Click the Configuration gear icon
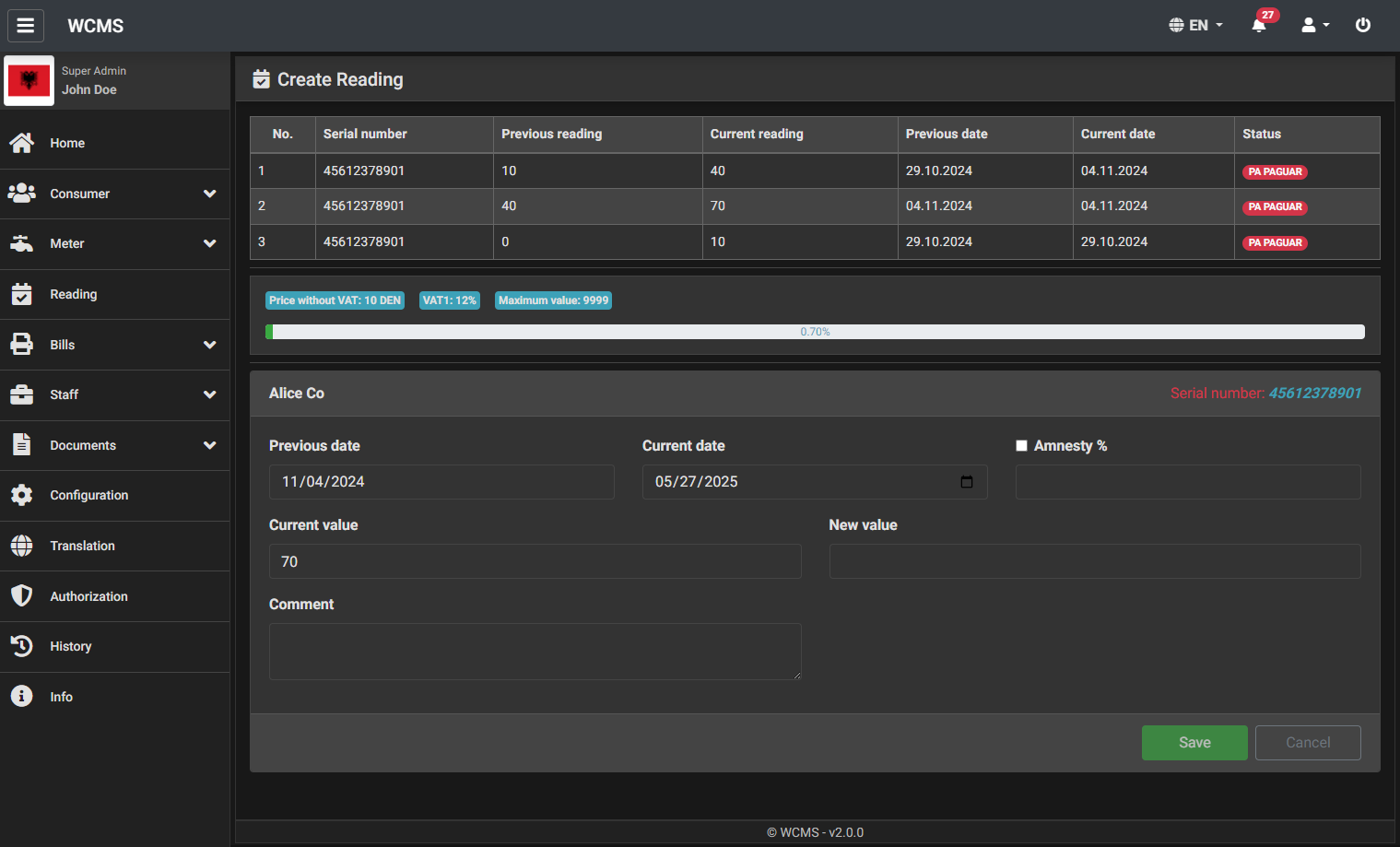The height and width of the screenshot is (847, 1400). coord(22,495)
